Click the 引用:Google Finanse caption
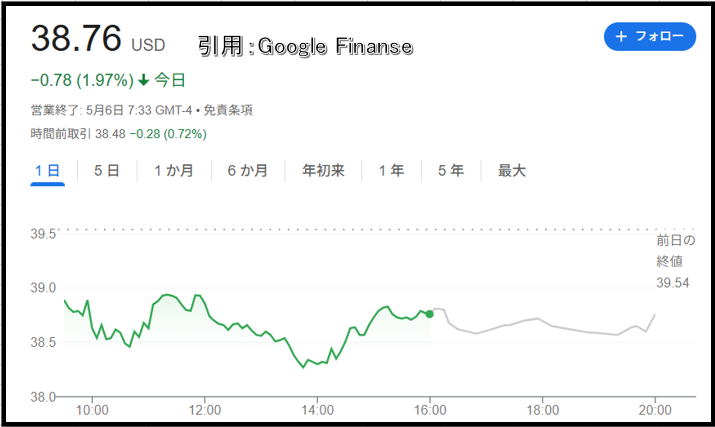This screenshot has height=427, width=715. pyautogui.click(x=306, y=47)
